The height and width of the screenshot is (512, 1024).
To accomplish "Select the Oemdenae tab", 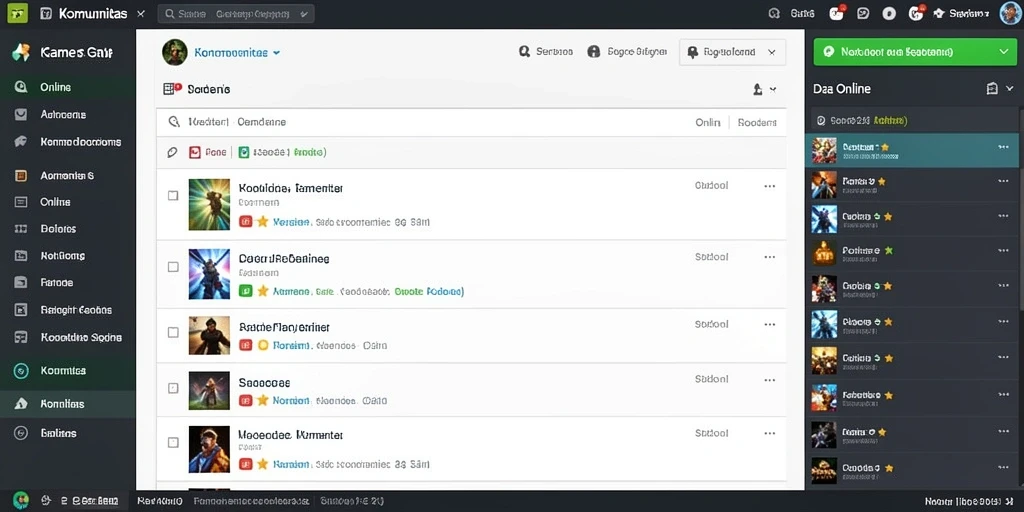I will 261,121.
